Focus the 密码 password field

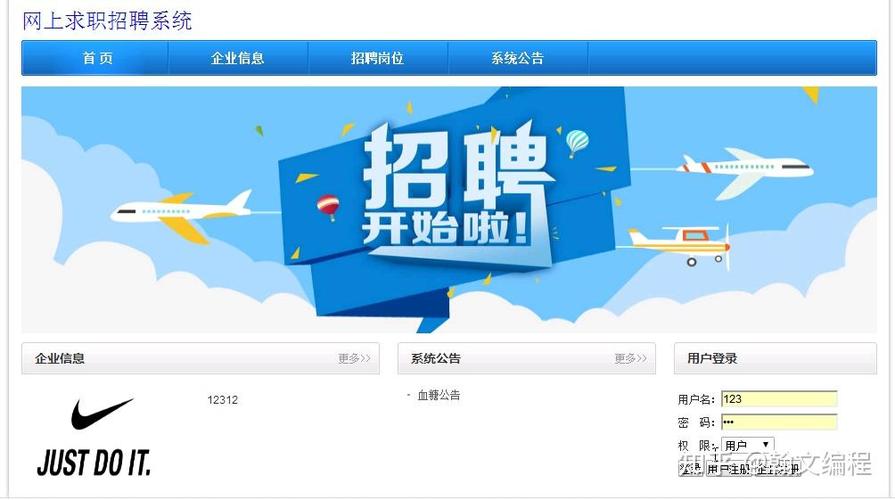tap(779, 422)
